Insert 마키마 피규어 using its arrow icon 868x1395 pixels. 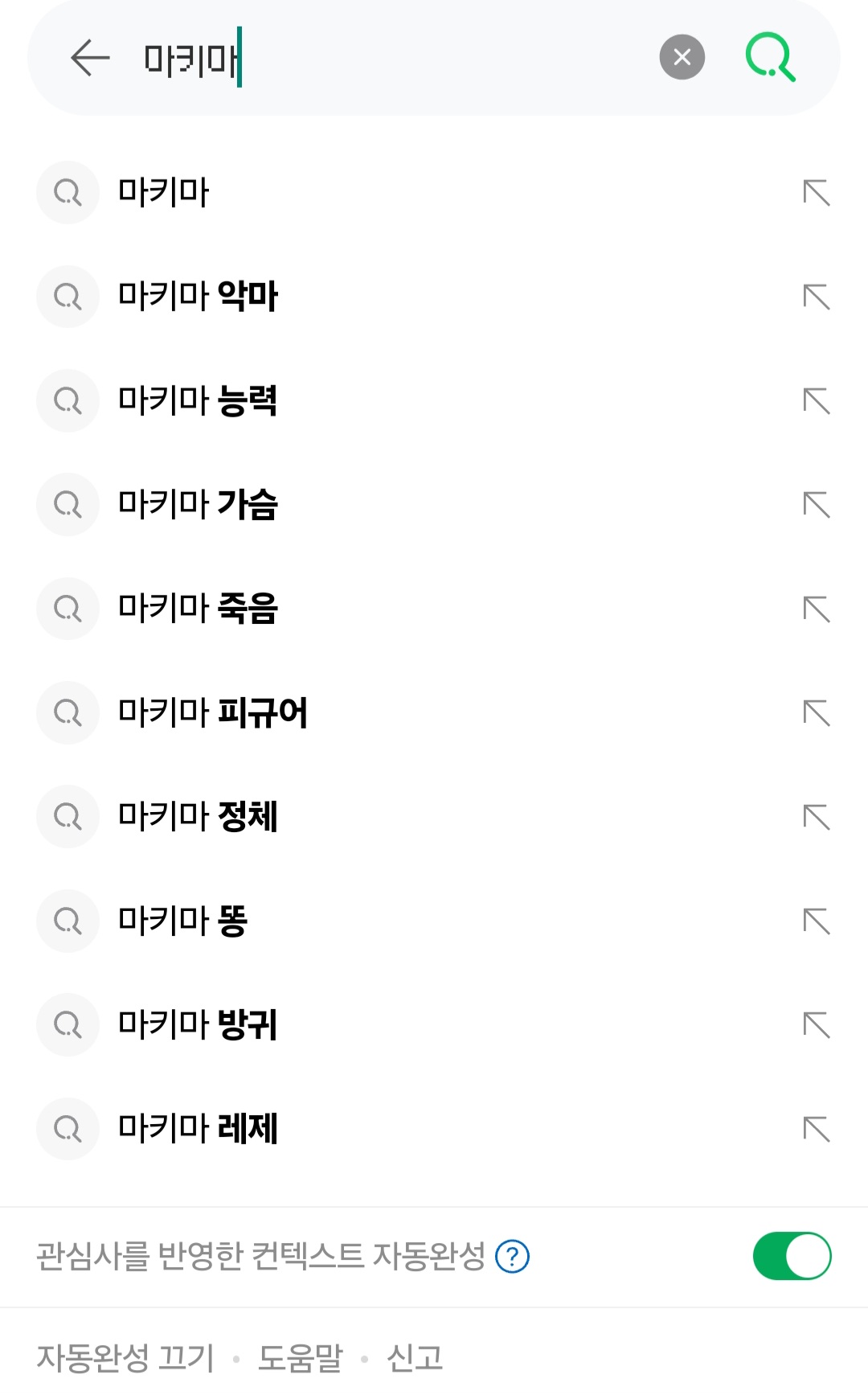[x=816, y=712]
